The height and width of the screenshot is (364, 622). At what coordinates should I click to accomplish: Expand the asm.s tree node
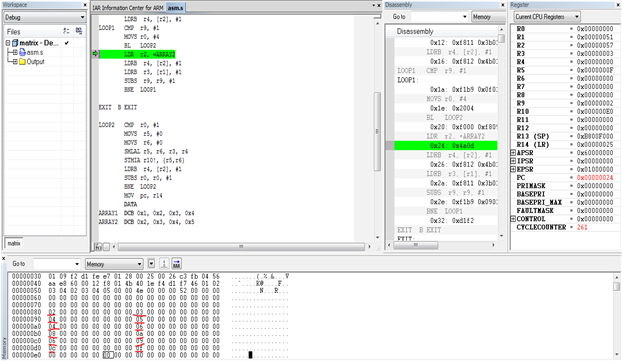tap(15, 52)
